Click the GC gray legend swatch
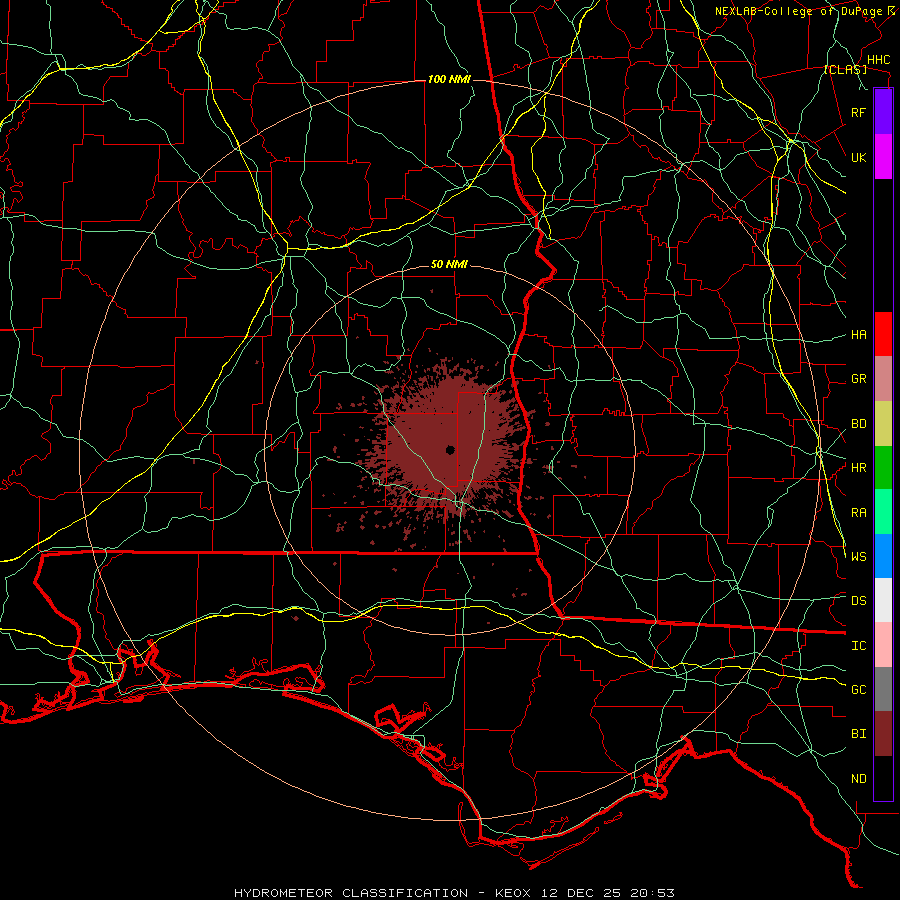Viewport: 900px width, 900px height. click(x=883, y=689)
